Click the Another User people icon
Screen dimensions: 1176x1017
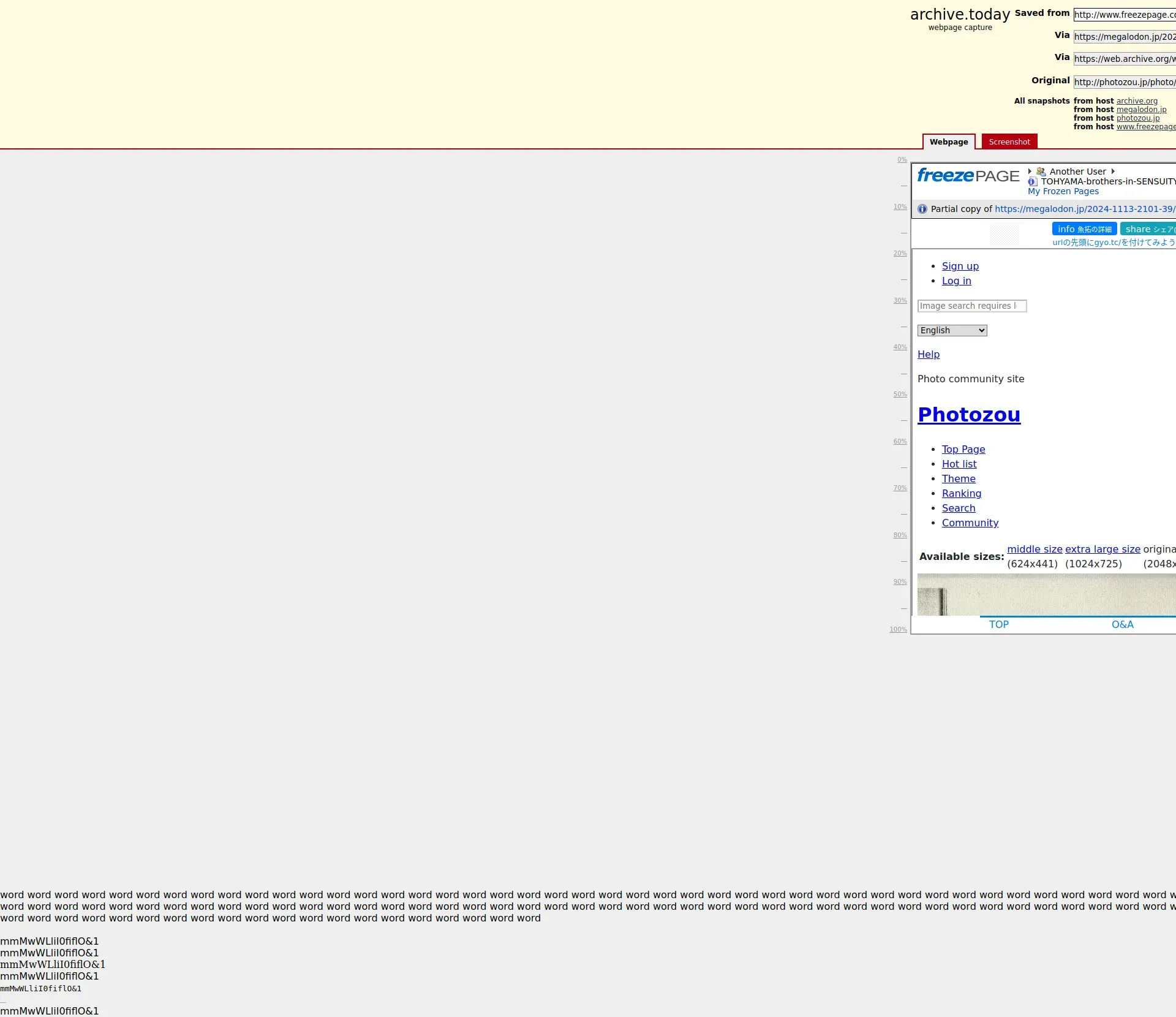click(1041, 172)
